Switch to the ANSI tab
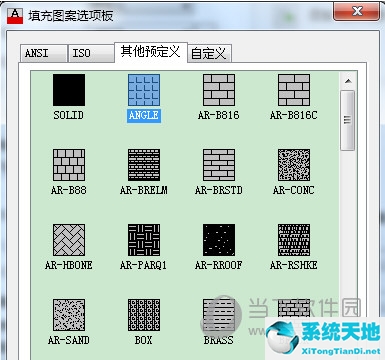The height and width of the screenshot is (360, 385). pyautogui.click(x=43, y=53)
